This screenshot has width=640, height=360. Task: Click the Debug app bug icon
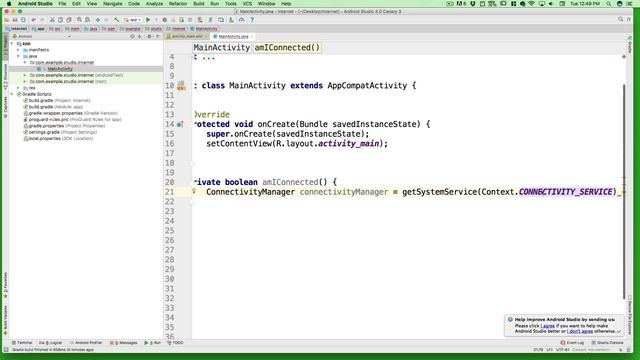165,20
